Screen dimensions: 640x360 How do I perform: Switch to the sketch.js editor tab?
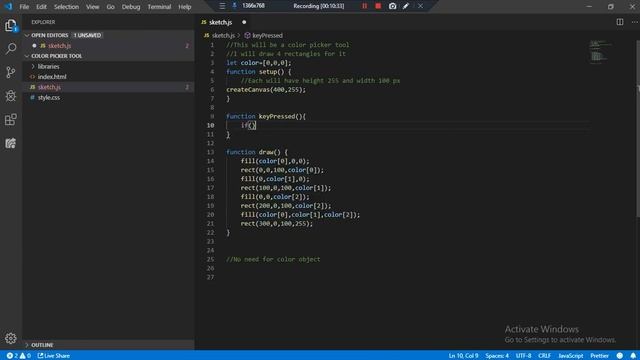coord(220,22)
